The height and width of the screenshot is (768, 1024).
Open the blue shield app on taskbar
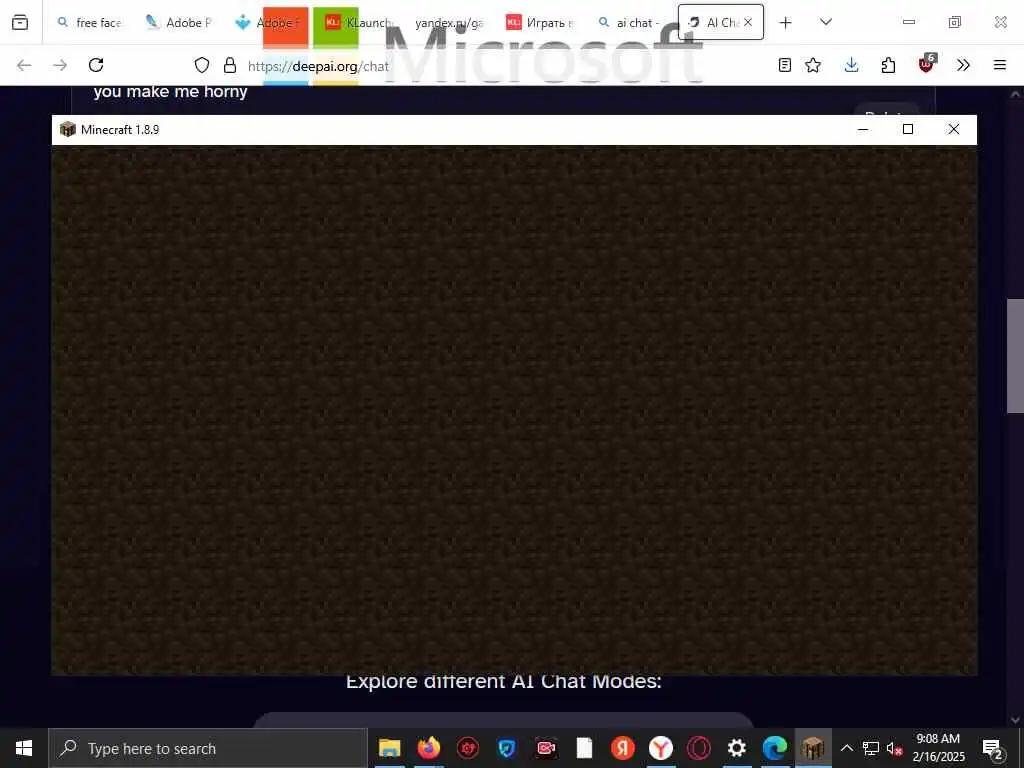(x=506, y=748)
